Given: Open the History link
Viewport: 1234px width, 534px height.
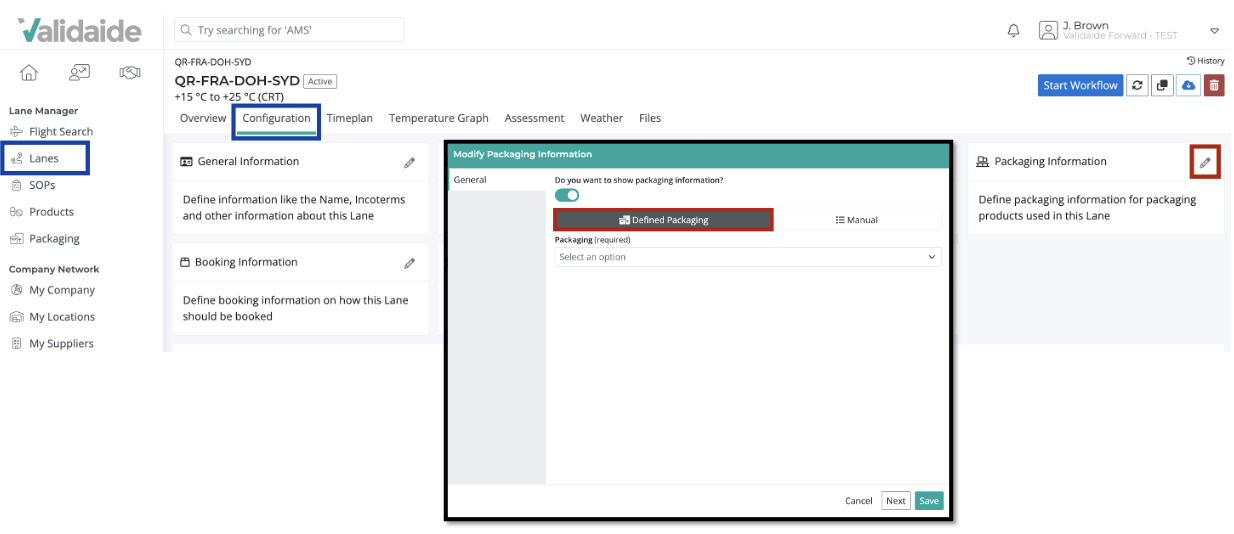Looking at the screenshot, I should [1205, 61].
